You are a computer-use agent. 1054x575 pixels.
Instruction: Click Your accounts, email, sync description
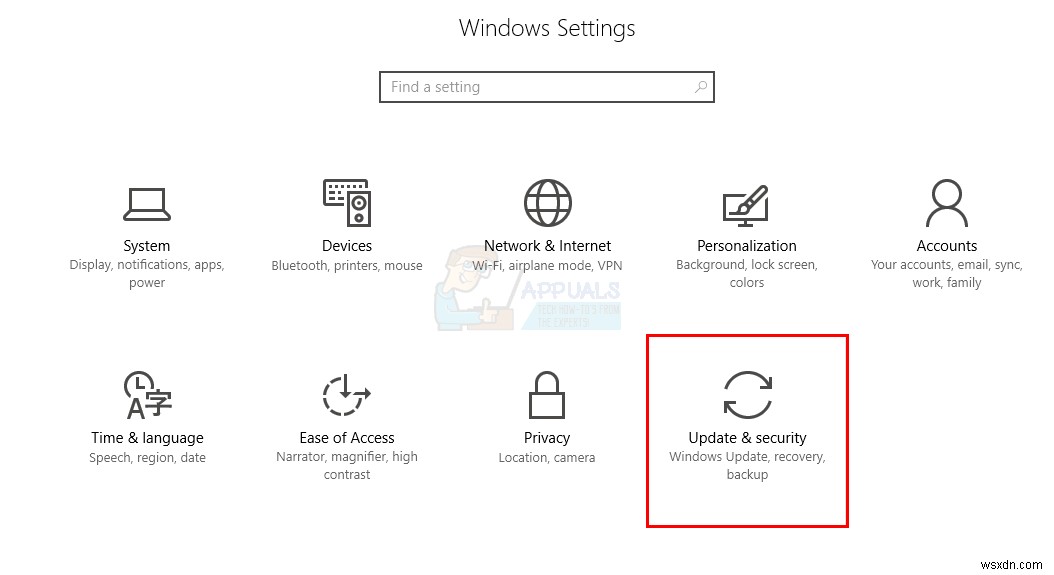(x=946, y=273)
